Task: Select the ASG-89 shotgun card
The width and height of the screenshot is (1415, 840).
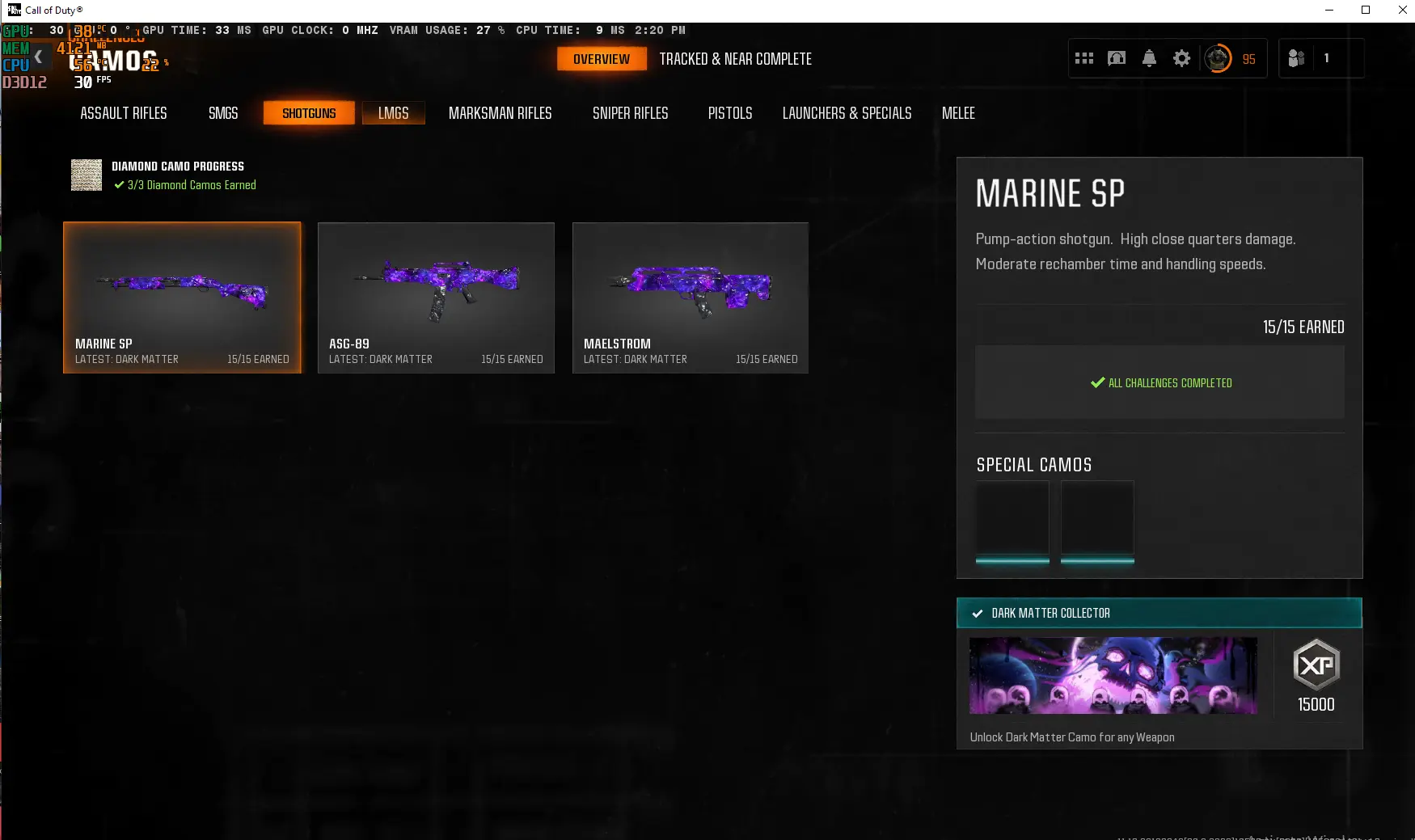Action: [436, 298]
